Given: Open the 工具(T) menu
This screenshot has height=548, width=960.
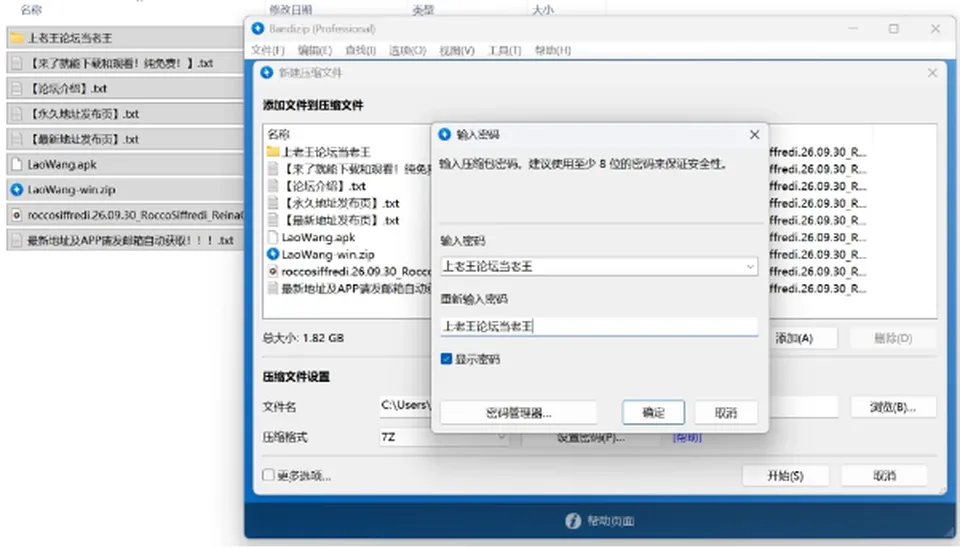Looking at the screenshot, I should coord(504,50).
